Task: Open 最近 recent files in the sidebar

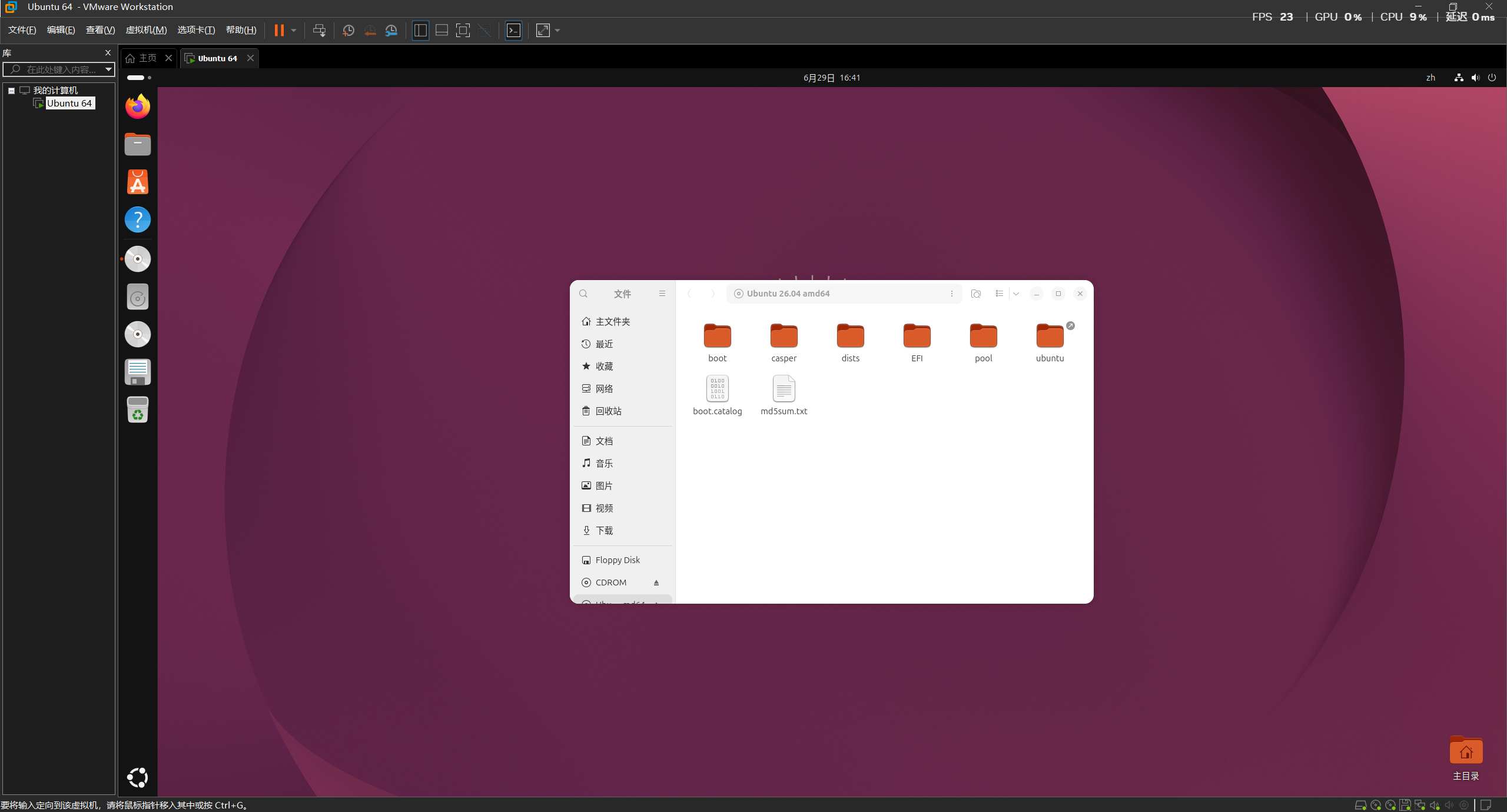Action: tap(623, 344)
